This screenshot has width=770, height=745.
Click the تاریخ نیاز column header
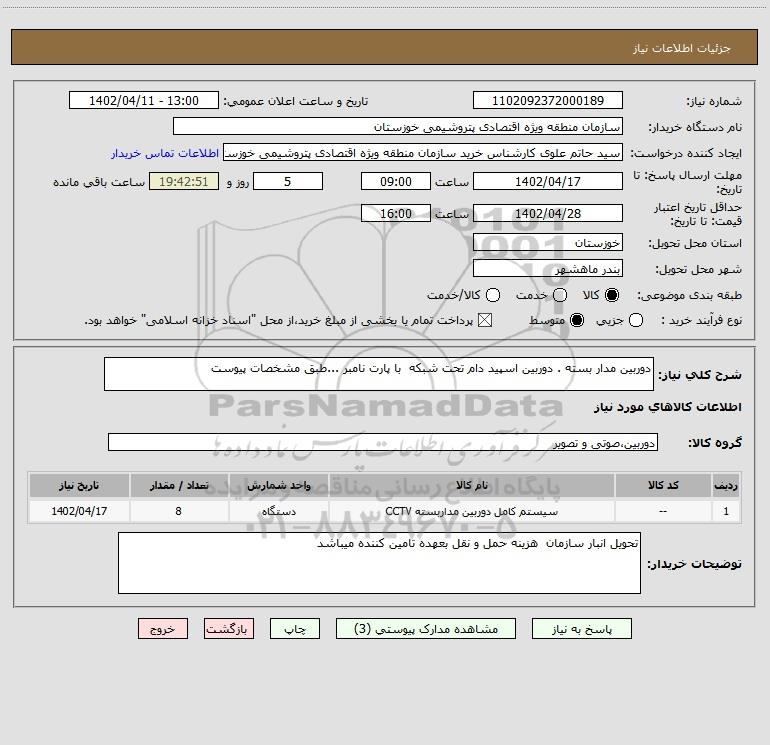point(79,485)
